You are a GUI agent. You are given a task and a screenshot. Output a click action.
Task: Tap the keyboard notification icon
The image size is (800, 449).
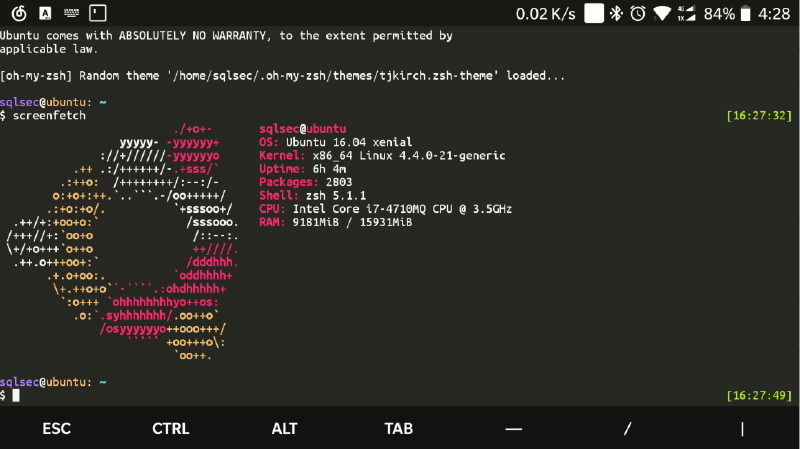coord(71,14)
